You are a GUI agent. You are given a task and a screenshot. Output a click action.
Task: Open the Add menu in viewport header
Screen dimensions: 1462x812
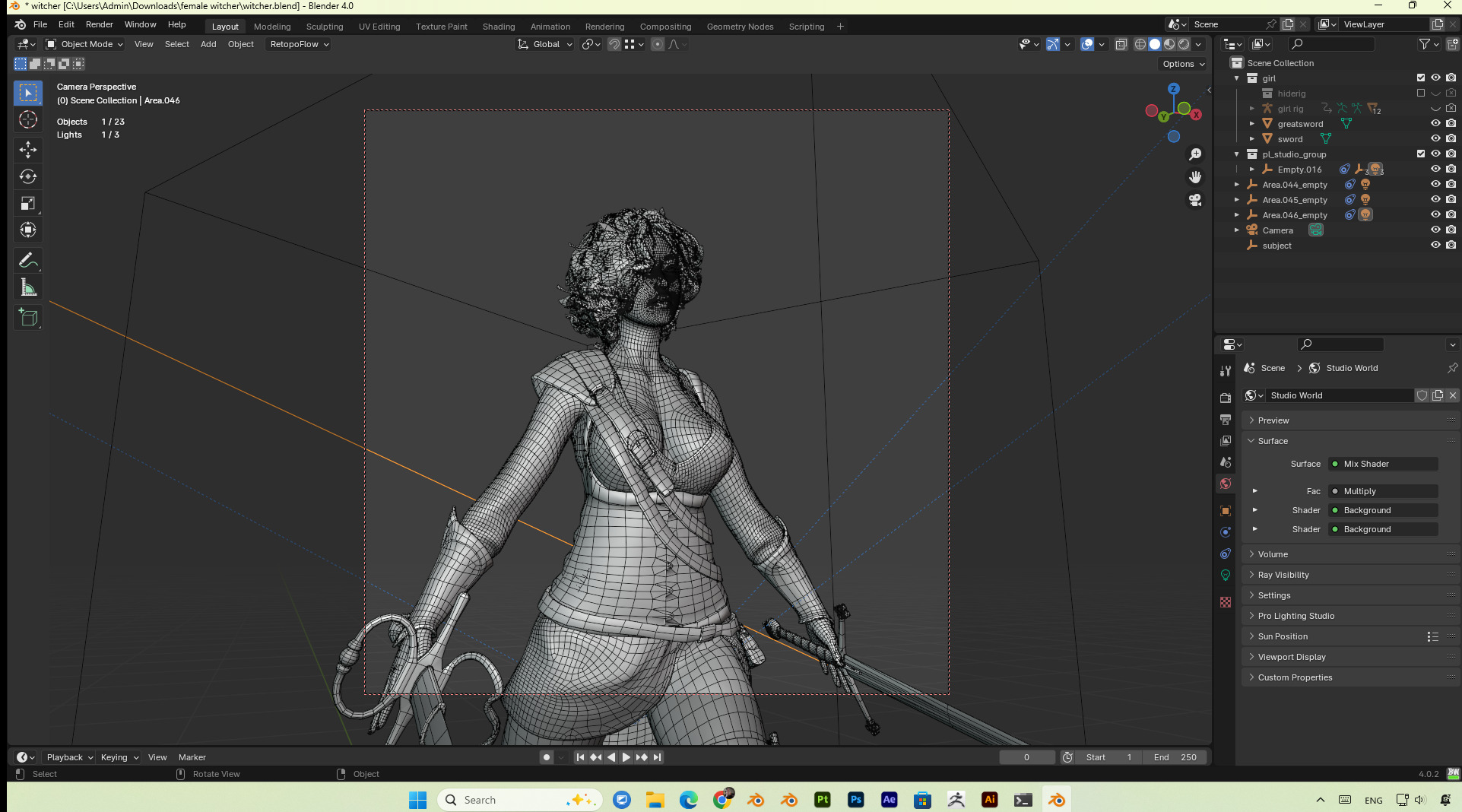click(x=208, y=44)
